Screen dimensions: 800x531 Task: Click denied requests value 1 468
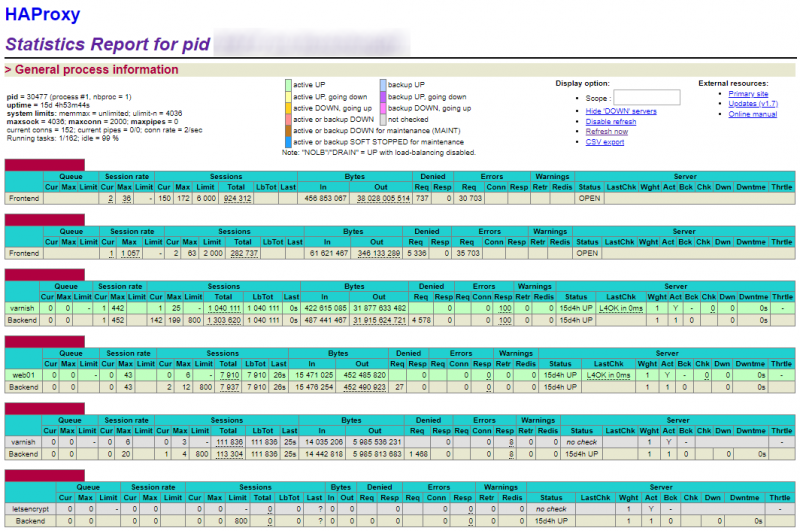[418, 454]
